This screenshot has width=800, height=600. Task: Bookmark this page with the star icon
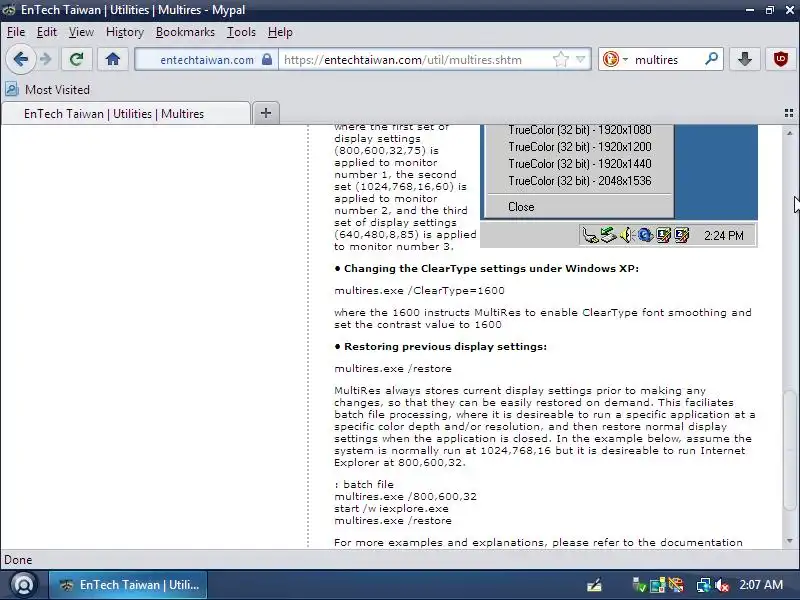pyautogui.click(x=561, y=59)
